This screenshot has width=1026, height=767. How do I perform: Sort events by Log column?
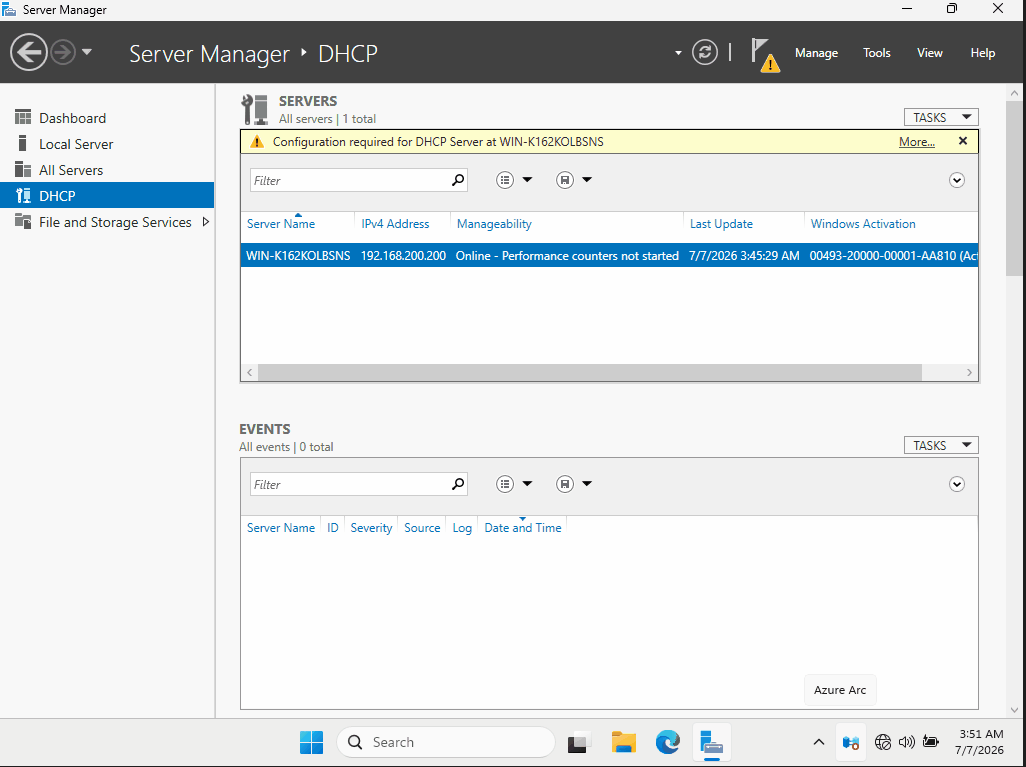click(x=462, y=528)
